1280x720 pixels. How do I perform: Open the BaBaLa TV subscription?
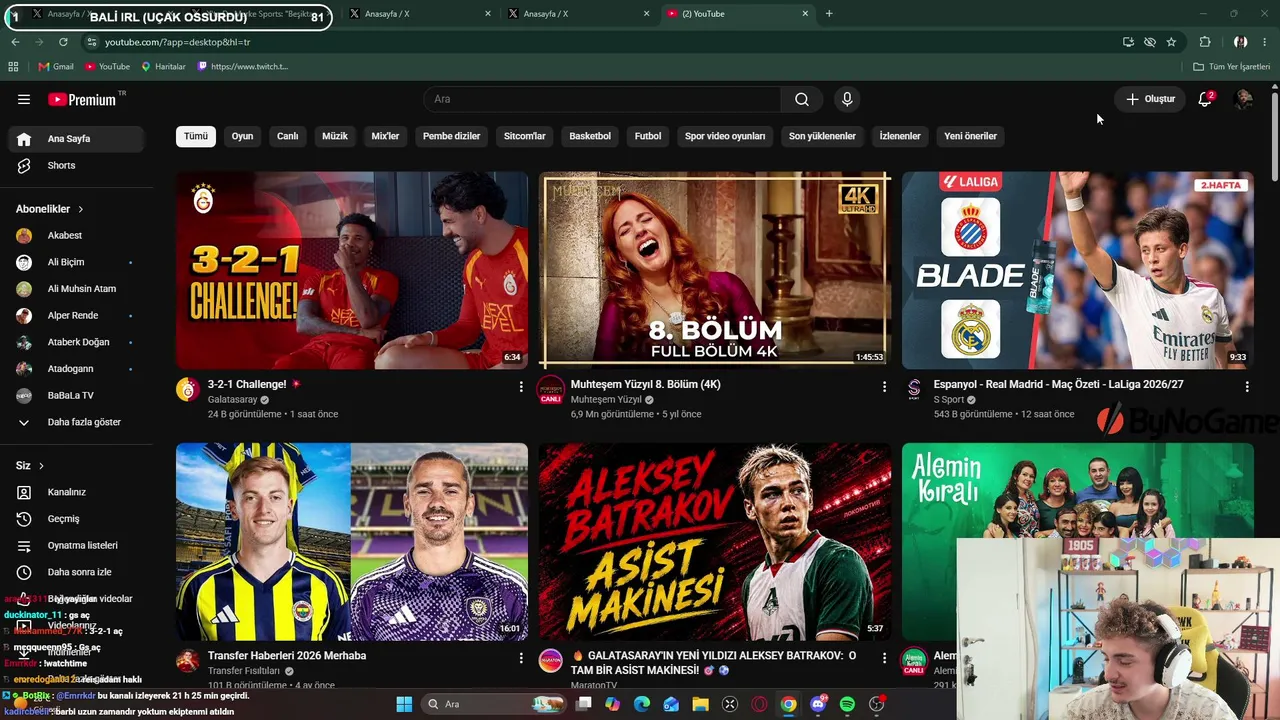coord(76,395)
